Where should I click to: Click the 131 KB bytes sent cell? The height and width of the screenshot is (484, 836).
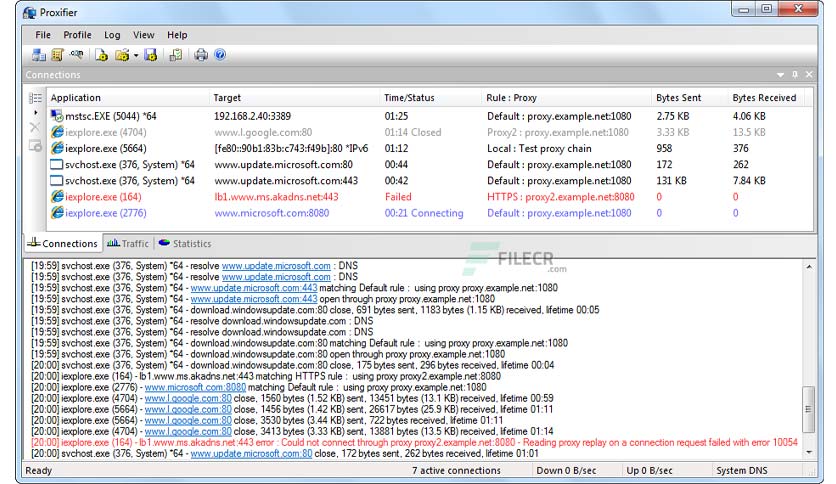click(x=671, y=181)
